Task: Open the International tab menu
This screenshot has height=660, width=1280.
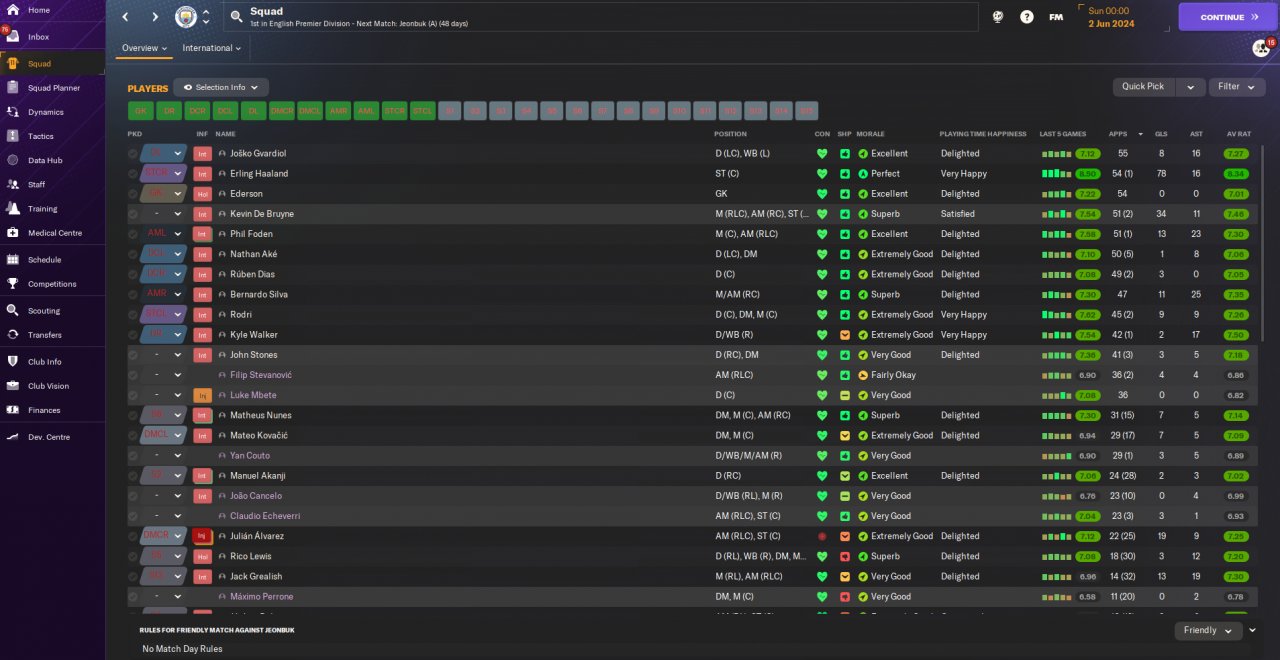Action: click(x=212, y=48)
